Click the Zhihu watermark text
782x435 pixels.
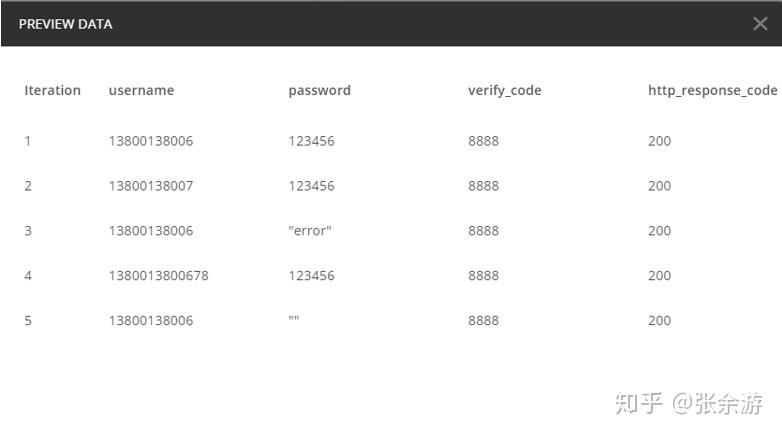click(x=689, y=403)
